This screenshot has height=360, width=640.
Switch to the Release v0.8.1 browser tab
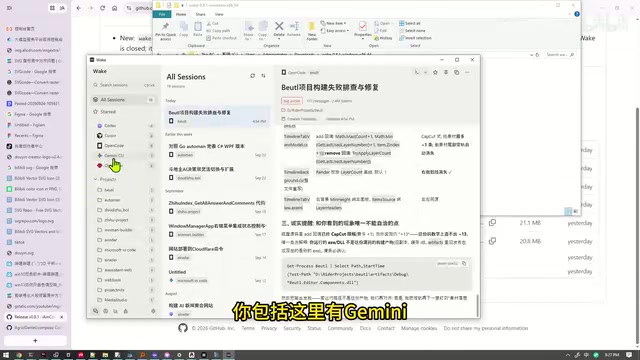[x=35, y=317]
